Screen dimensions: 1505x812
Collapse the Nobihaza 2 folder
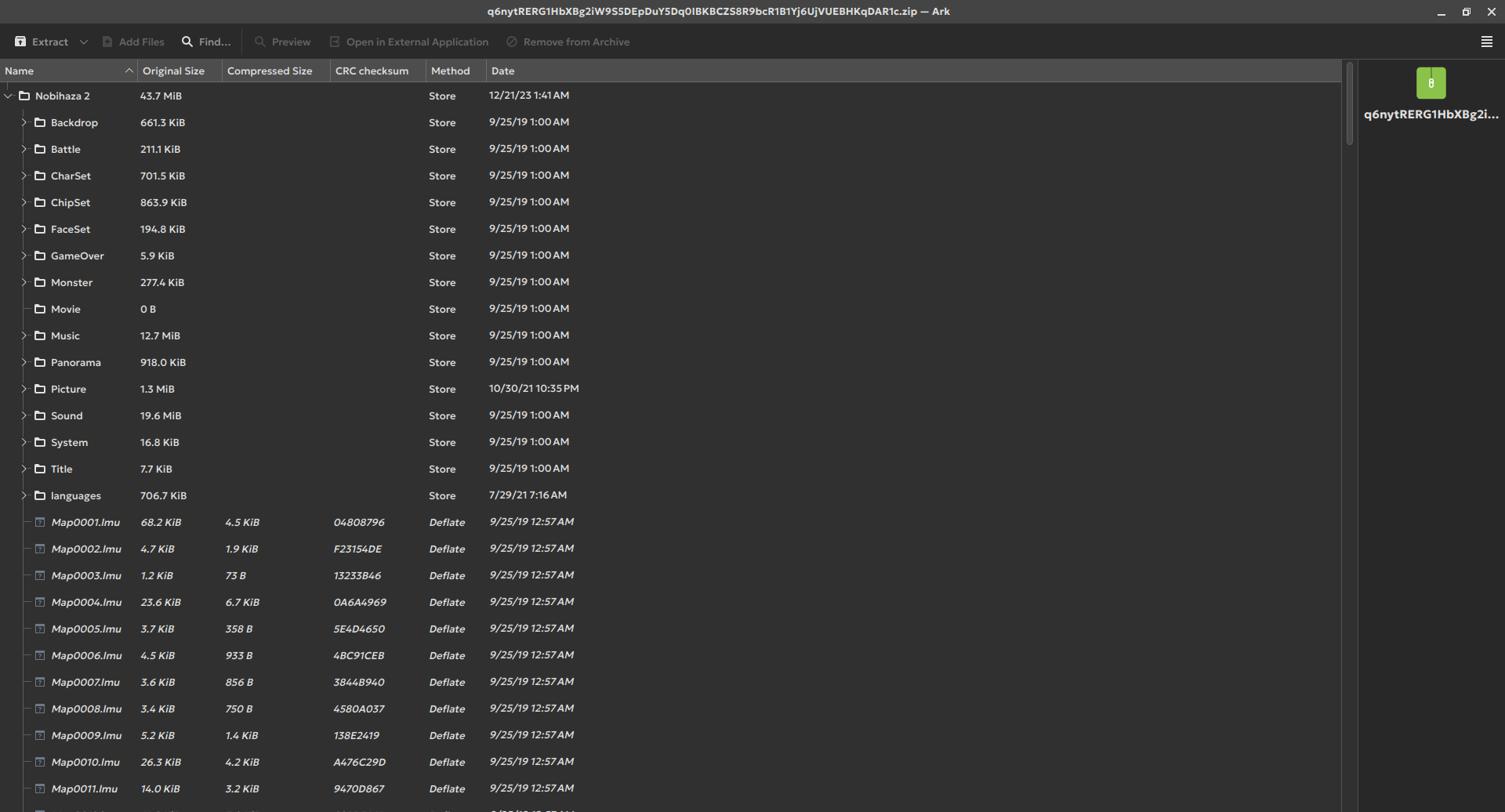point(9,96)
